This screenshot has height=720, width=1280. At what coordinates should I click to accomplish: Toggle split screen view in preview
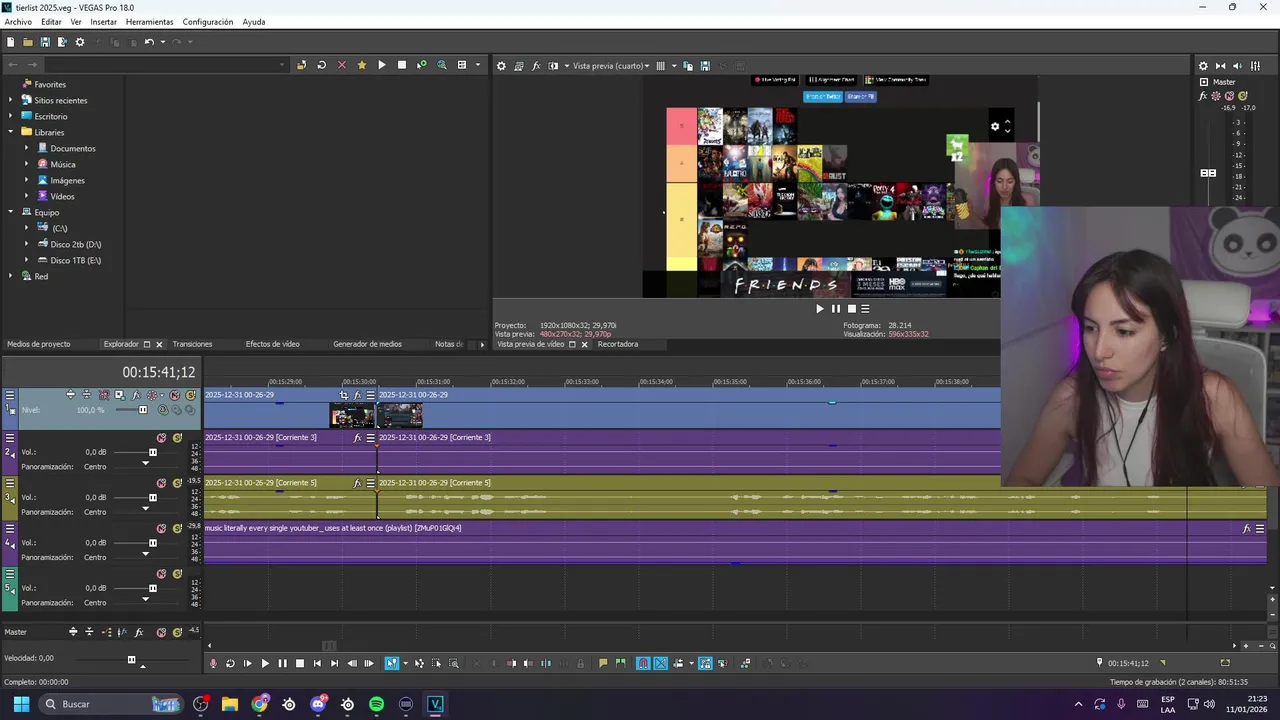click(x=553, y=66)
